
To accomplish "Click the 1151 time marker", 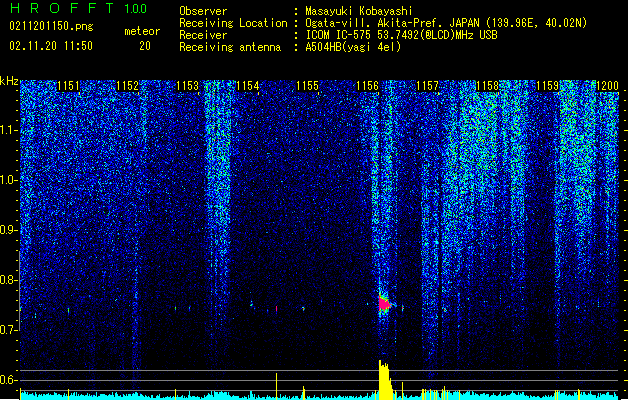I will [x=69, y=86].
